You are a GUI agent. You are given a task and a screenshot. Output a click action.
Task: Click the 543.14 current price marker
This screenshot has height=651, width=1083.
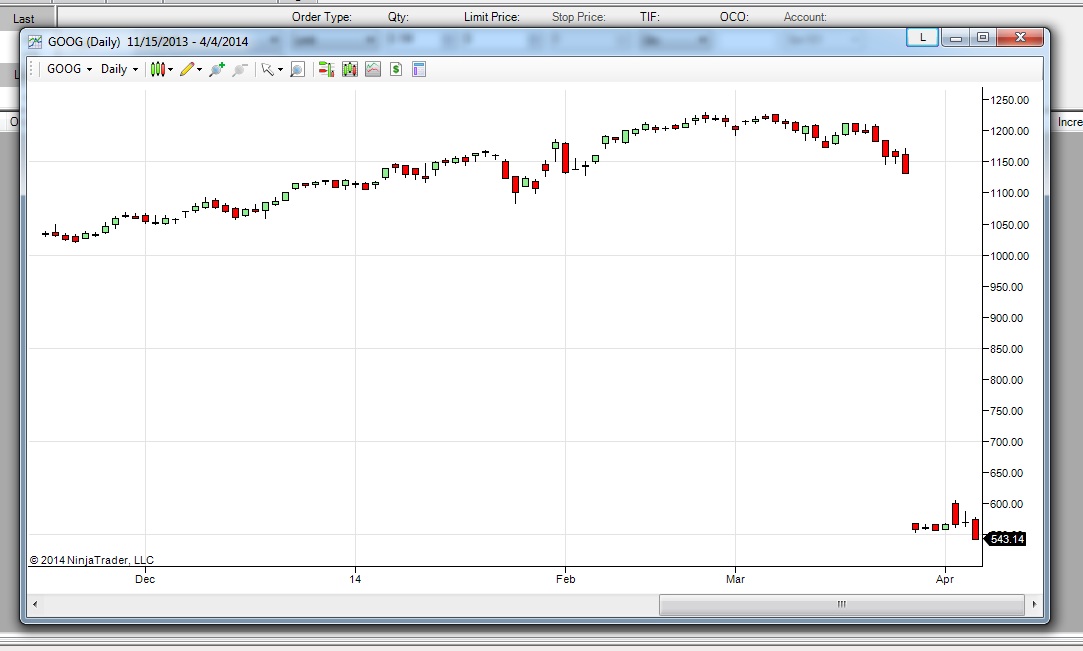tap(1006, 539)
